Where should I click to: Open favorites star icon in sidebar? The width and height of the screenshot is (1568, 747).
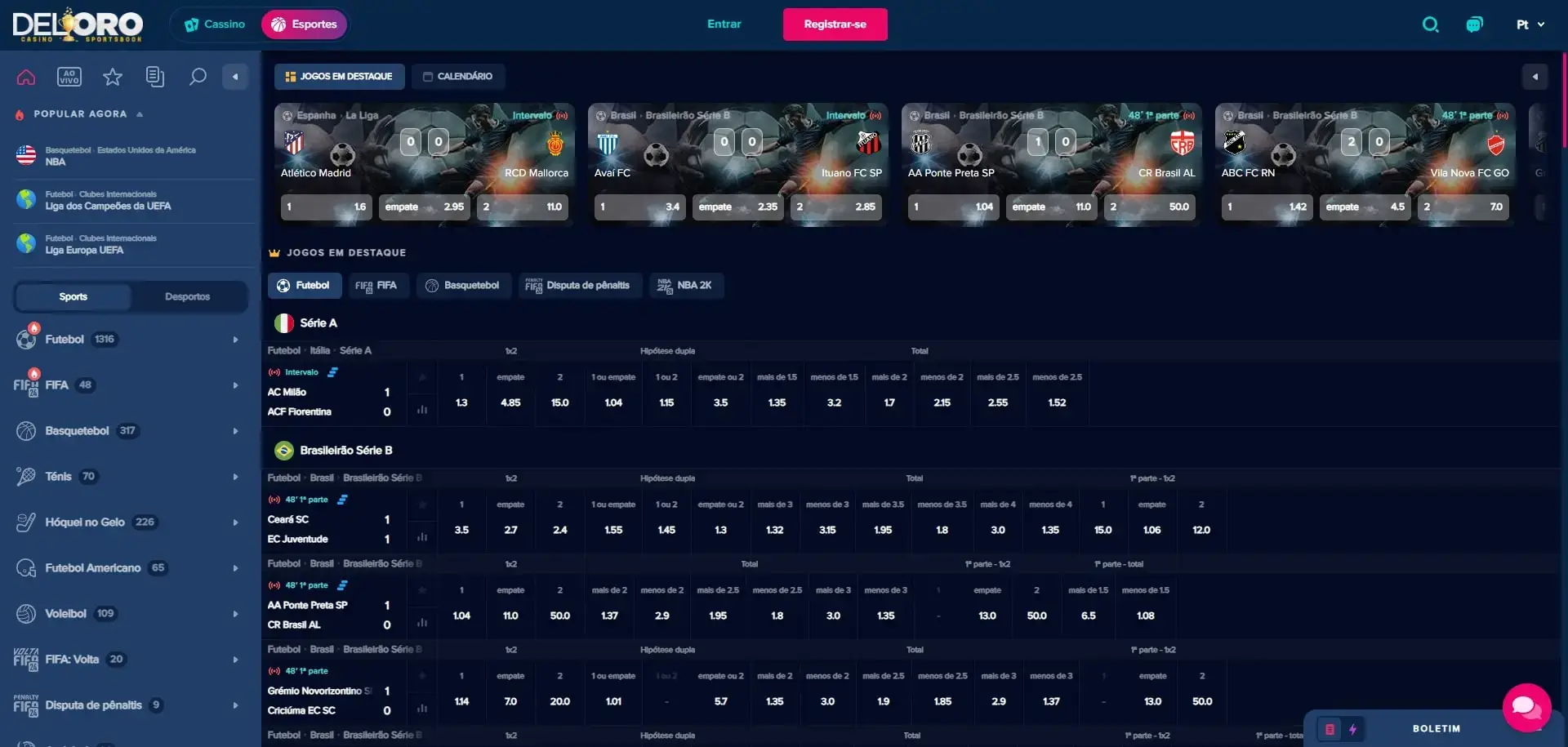pyautogui.click(x=113, y=78)
